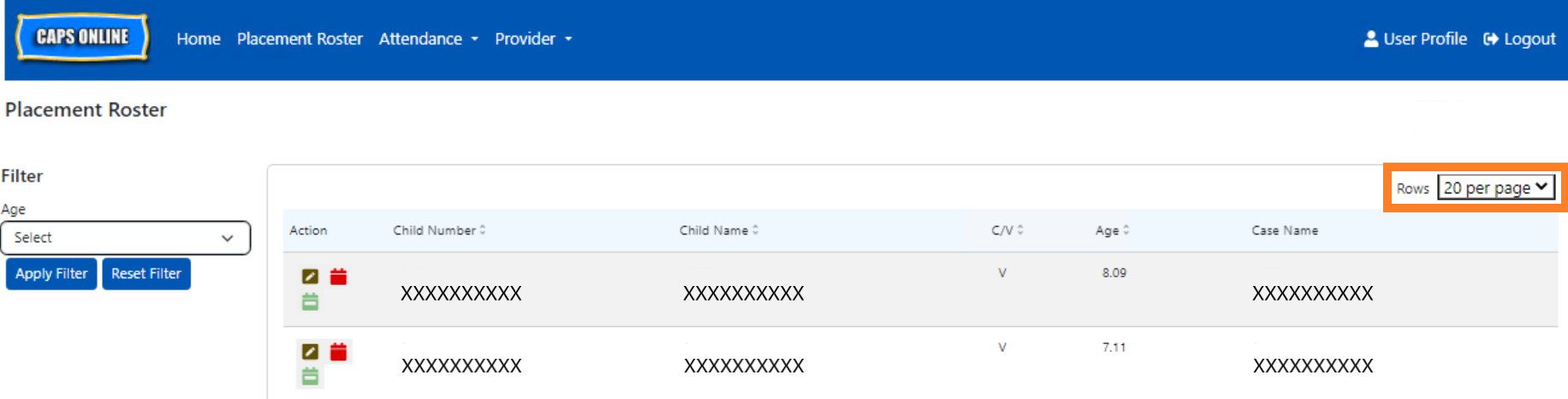The height and width of the screenshot is (399, 1568).
Task: Sort the table by Child Name
Action: pos(719,230)
